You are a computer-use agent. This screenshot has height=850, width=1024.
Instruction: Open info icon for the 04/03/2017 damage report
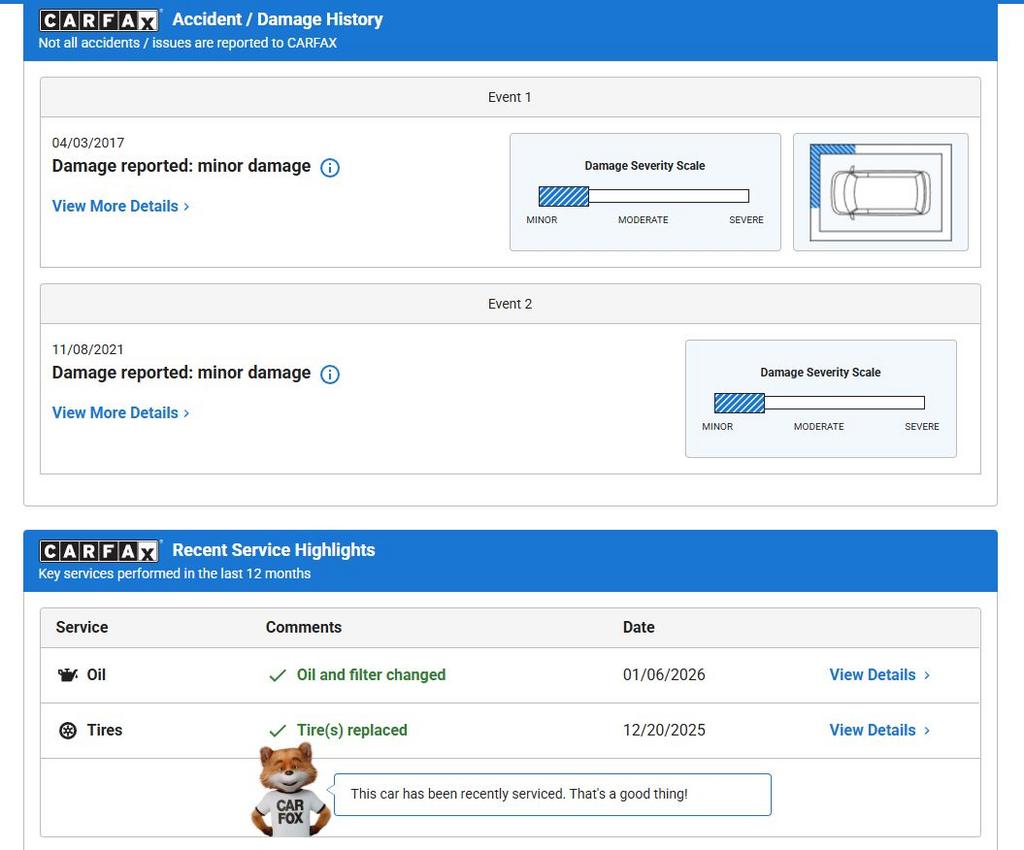(x=330, y=168)
